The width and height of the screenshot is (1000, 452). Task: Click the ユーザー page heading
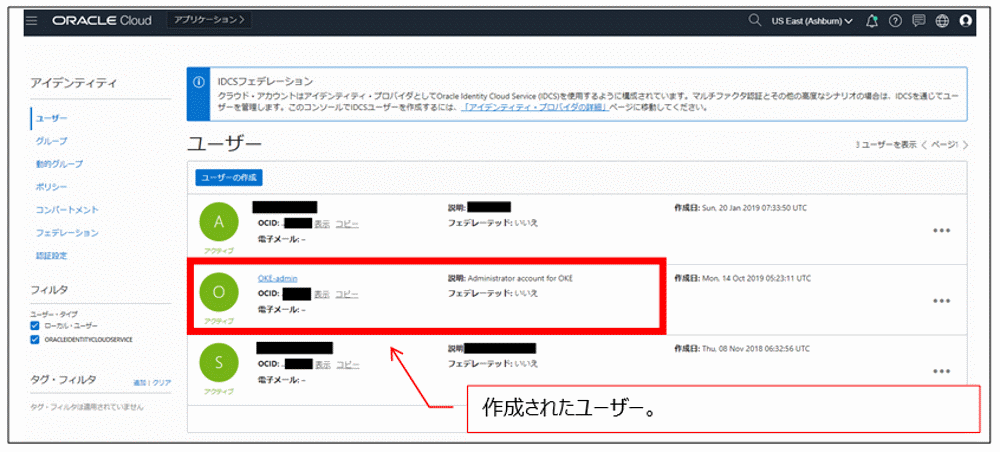tap(224, 143)
